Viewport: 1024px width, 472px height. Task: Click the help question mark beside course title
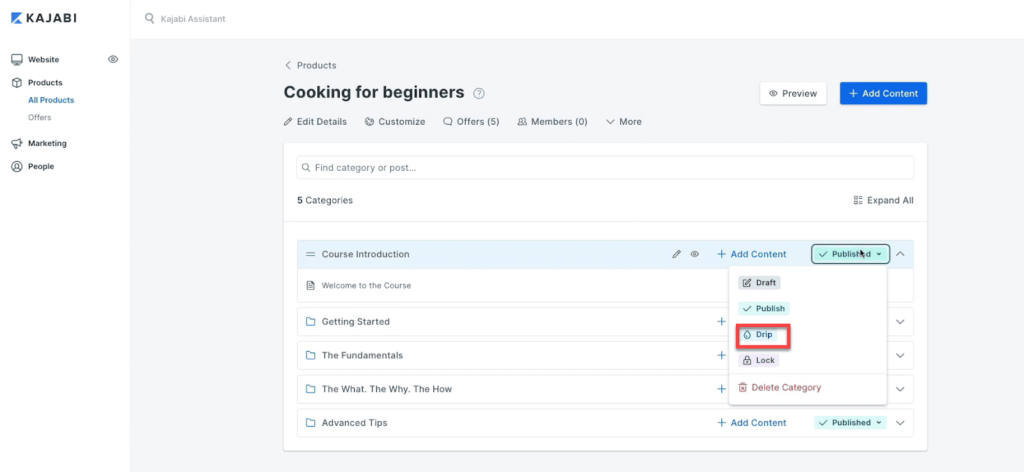(479, 93)
